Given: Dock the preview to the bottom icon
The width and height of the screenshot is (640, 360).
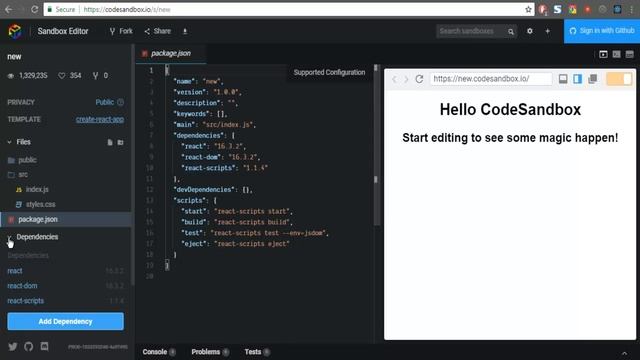Looking at the screenshot, I should pos(563,79).
